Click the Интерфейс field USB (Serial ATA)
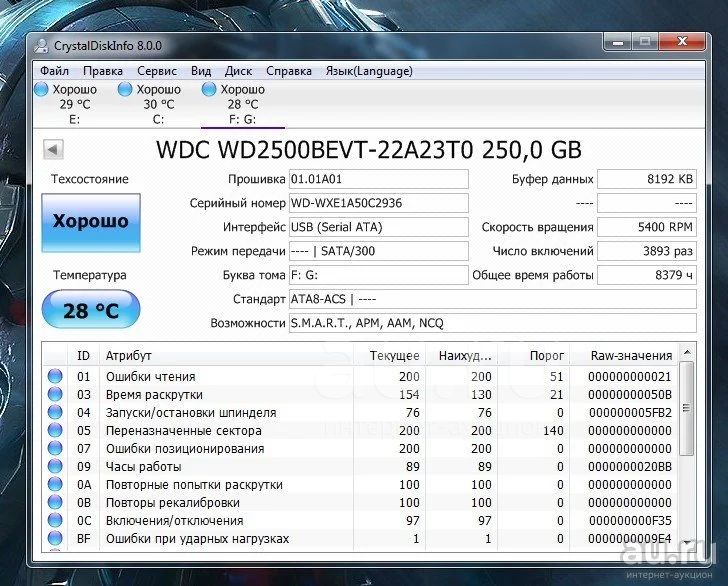728x586 pixels. point(379,227)
